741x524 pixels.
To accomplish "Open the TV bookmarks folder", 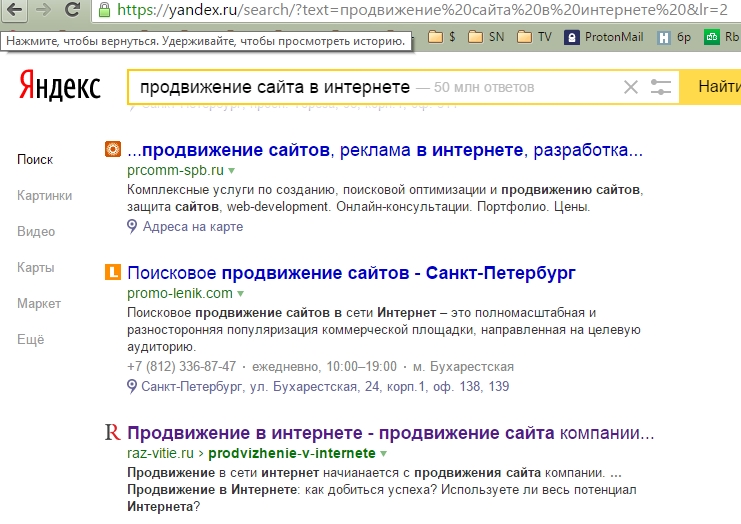I will point(534,37).
